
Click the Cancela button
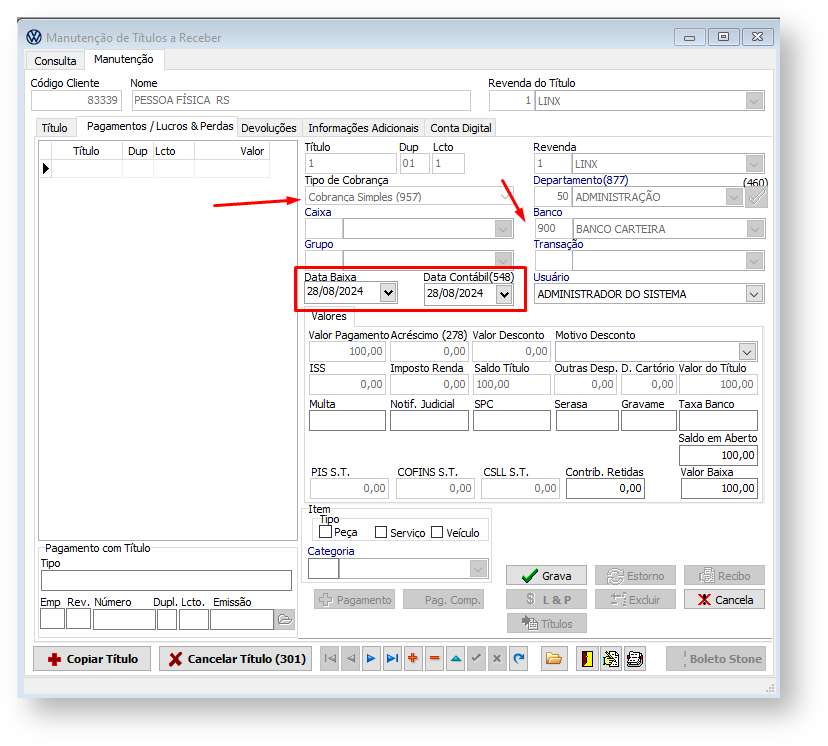click(724, 599)
